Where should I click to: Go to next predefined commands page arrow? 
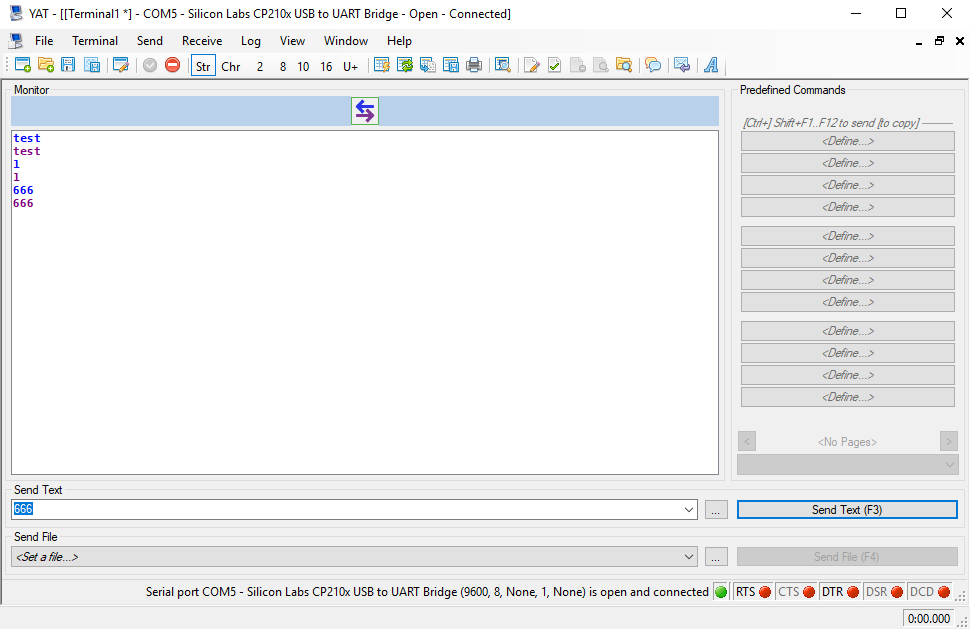pos(948,442)
